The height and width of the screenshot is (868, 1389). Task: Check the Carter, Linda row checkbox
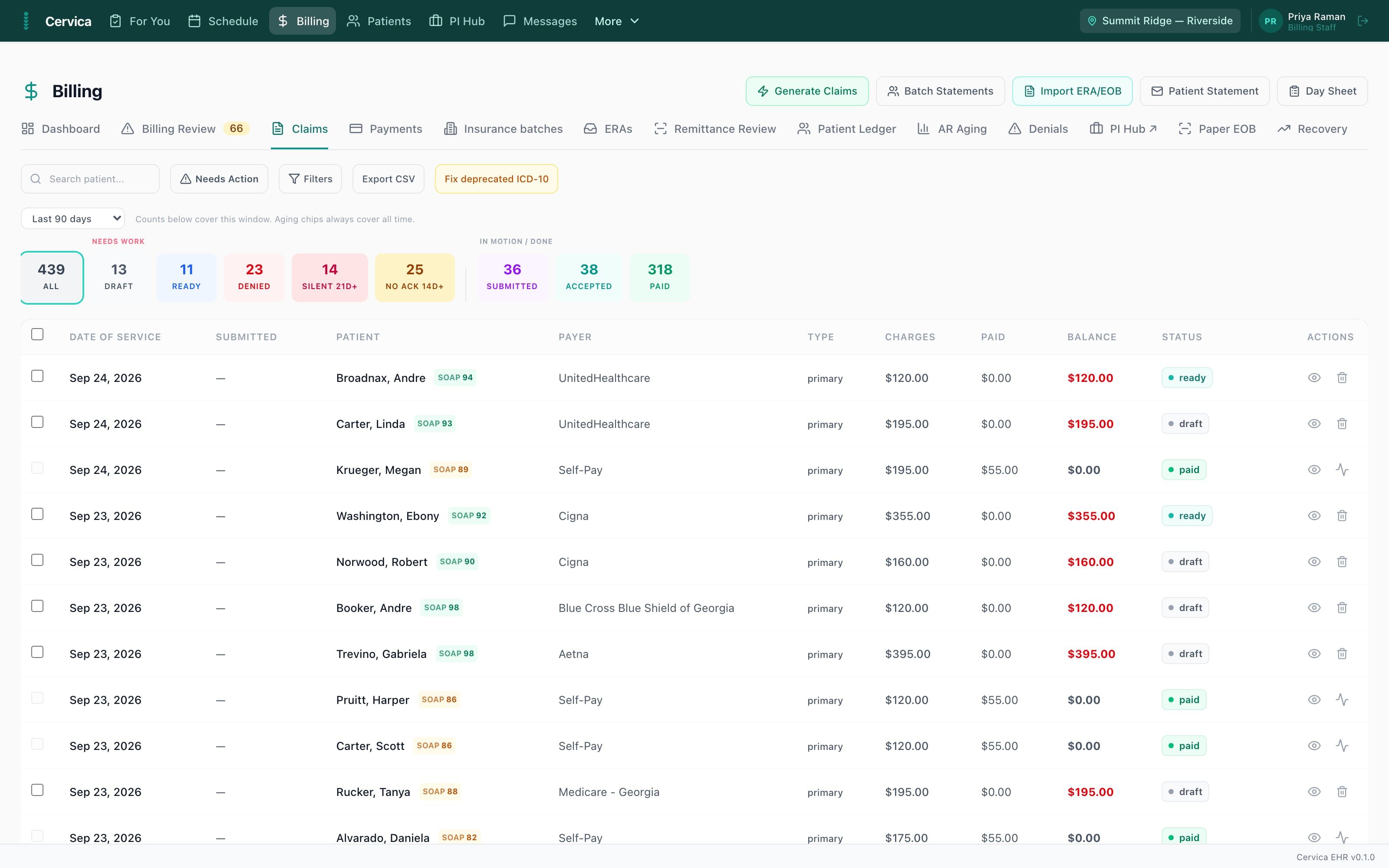pyautogui.click(x=37, y=422)
